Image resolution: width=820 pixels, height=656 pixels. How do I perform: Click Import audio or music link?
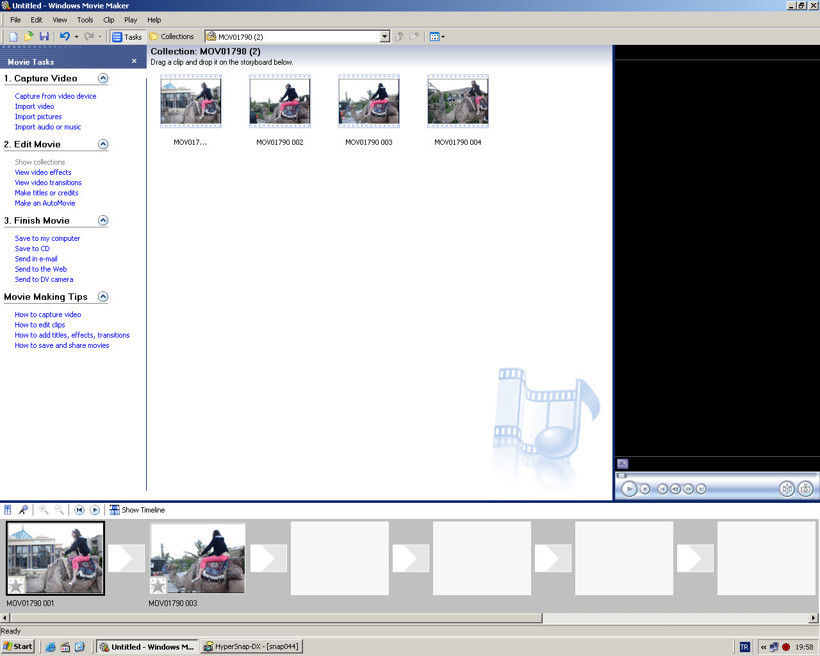[48, 127]
